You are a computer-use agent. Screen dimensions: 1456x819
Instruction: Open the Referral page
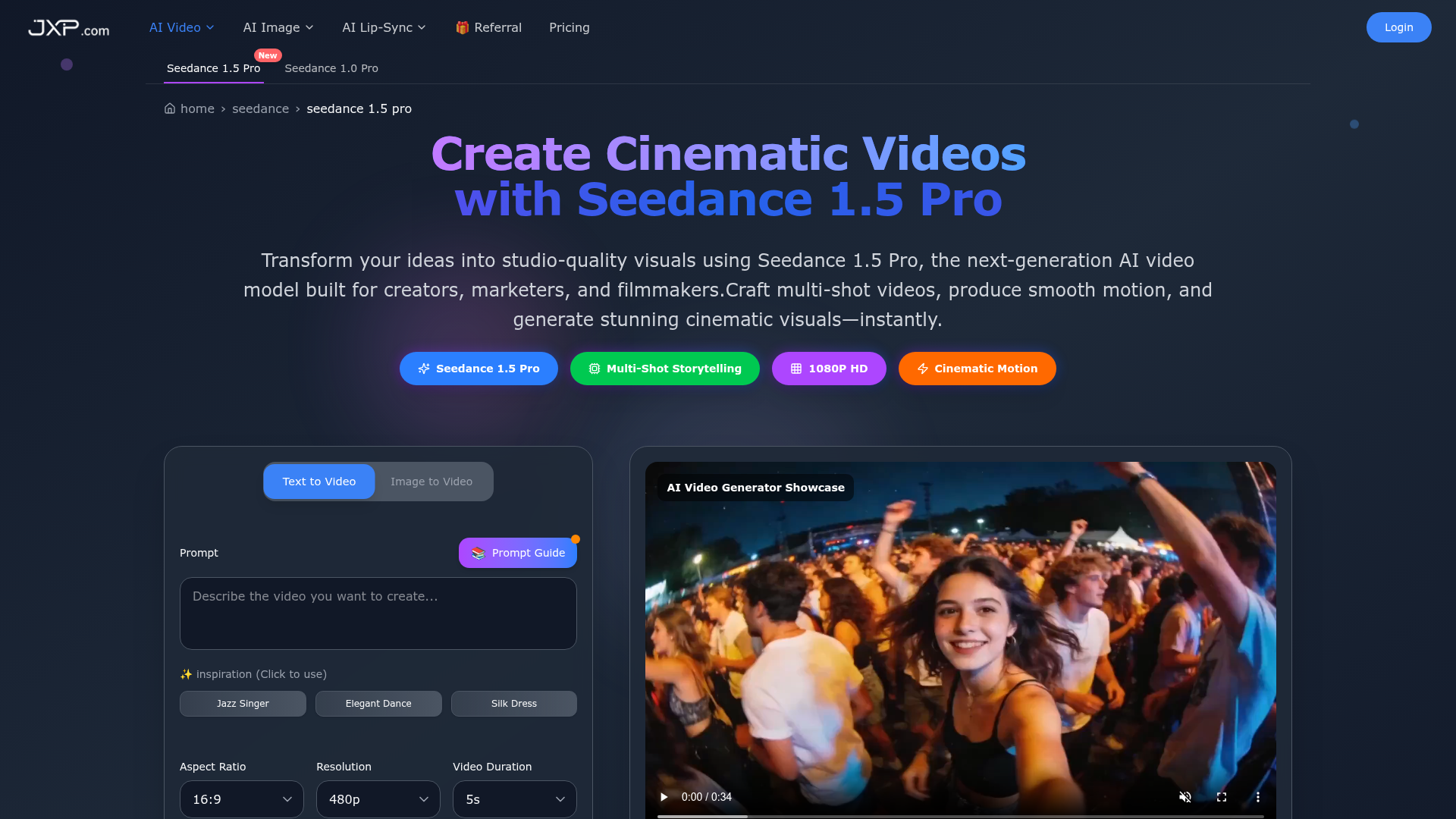(x=489, y=27)
